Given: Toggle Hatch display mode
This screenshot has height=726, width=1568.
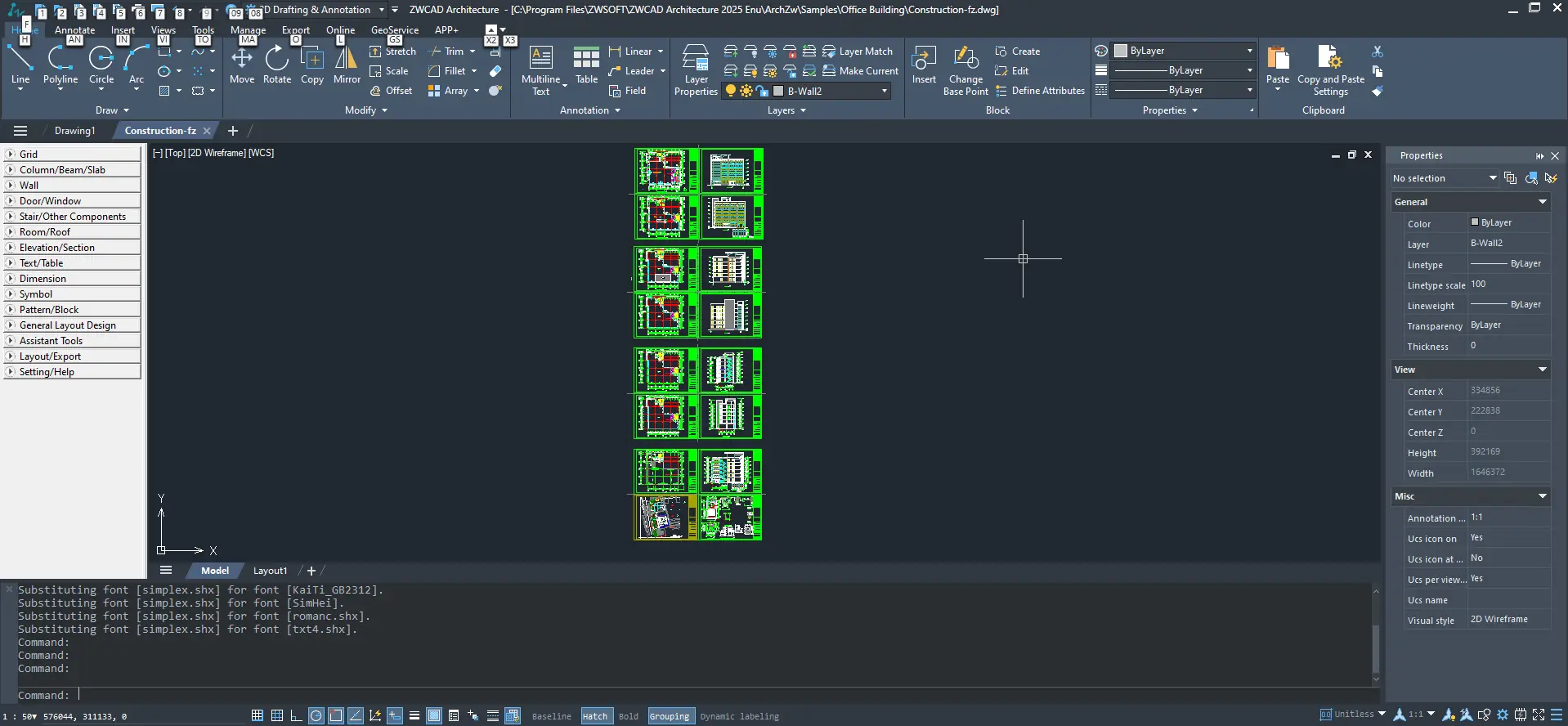Looking at the screenshot, I should [x=595, y=716].
